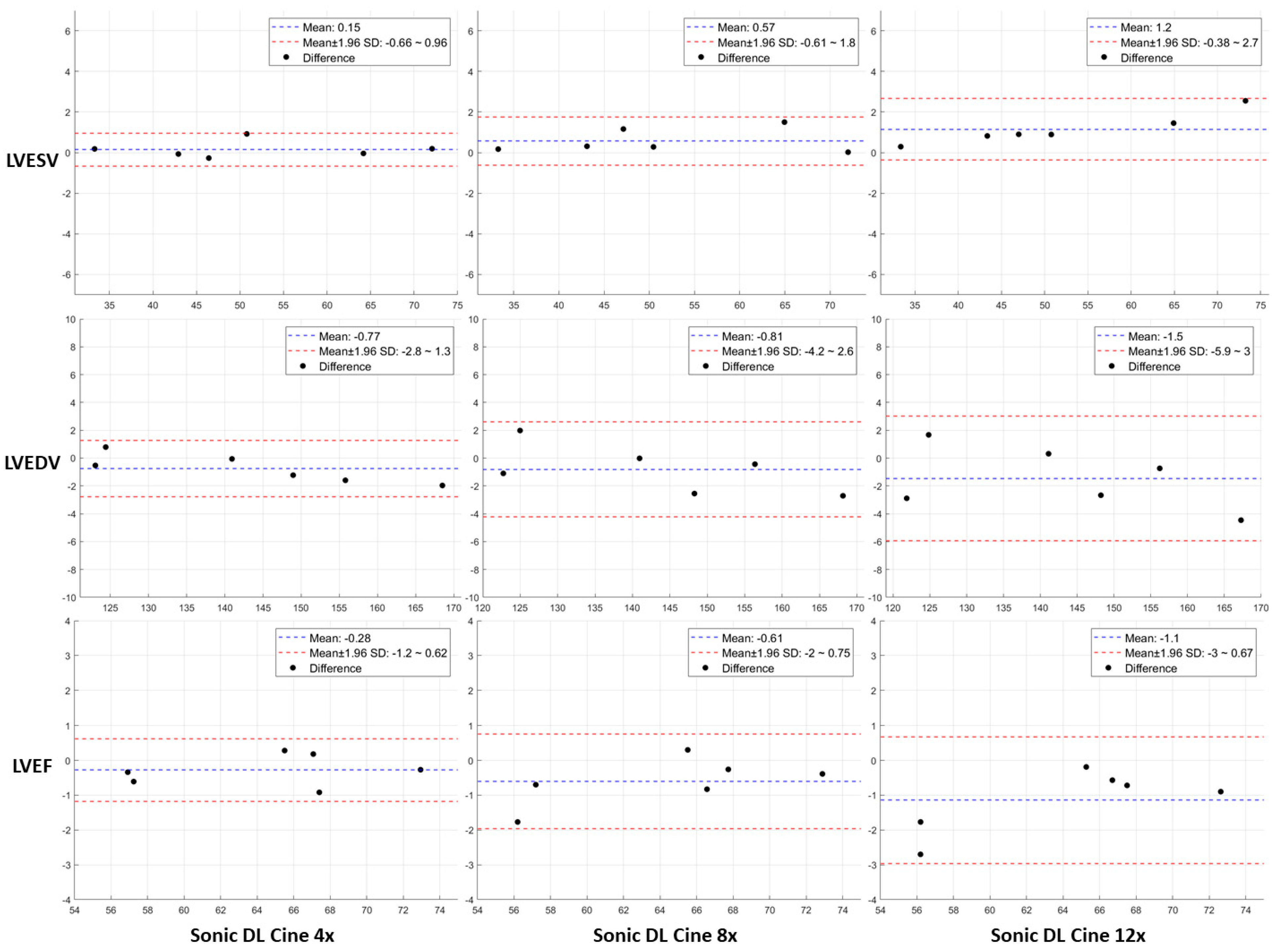
Task: Click the LVESV row label
Action: click(x=32, y=161)
